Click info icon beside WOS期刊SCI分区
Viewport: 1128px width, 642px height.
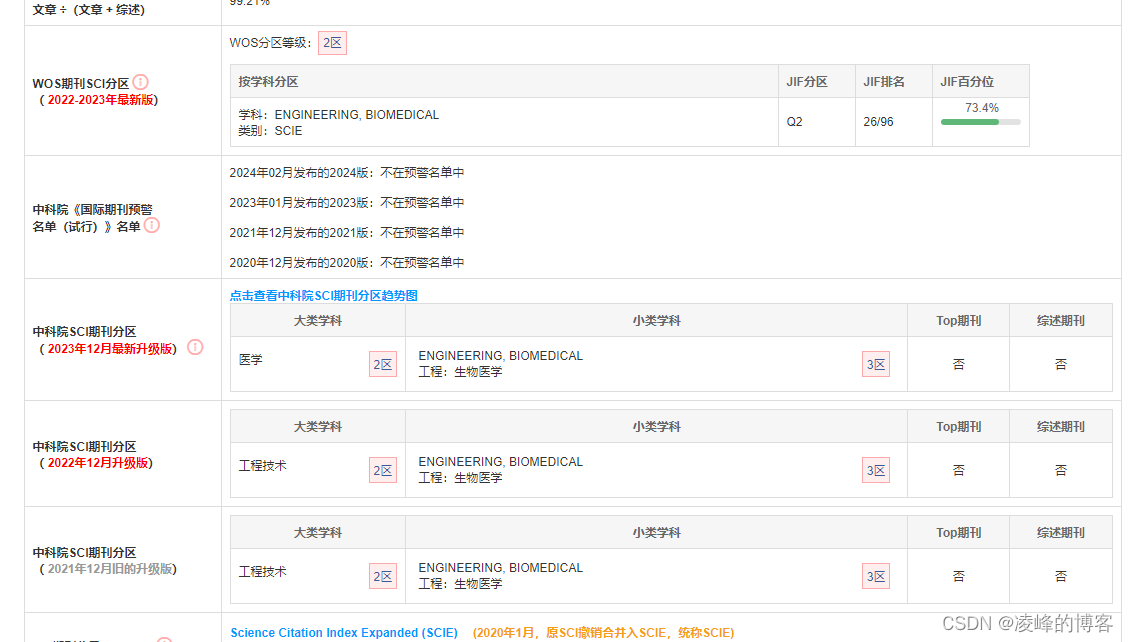tap(141, 82)
